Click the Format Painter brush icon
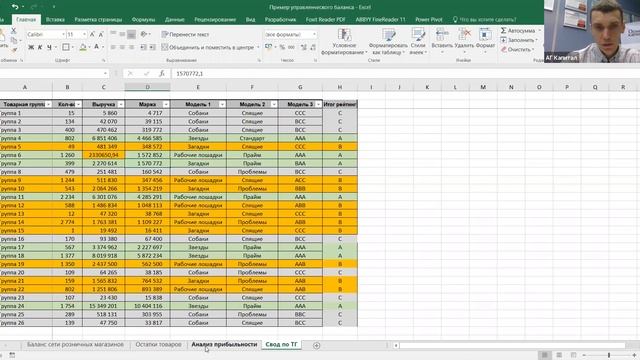This screenshot has width=640, height=360. [14, 49]
